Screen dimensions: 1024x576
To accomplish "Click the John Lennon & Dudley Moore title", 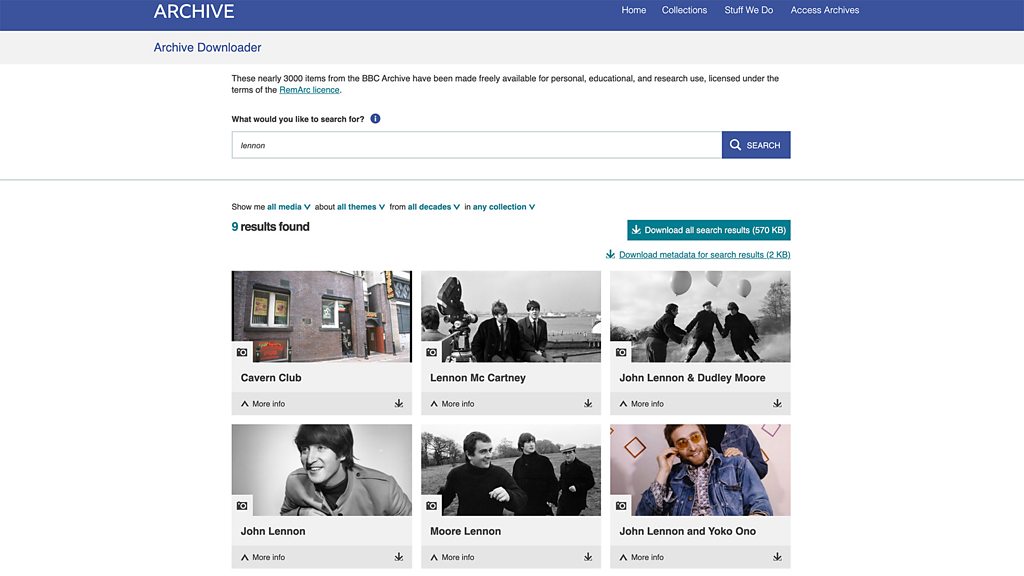I will (692, 377).
